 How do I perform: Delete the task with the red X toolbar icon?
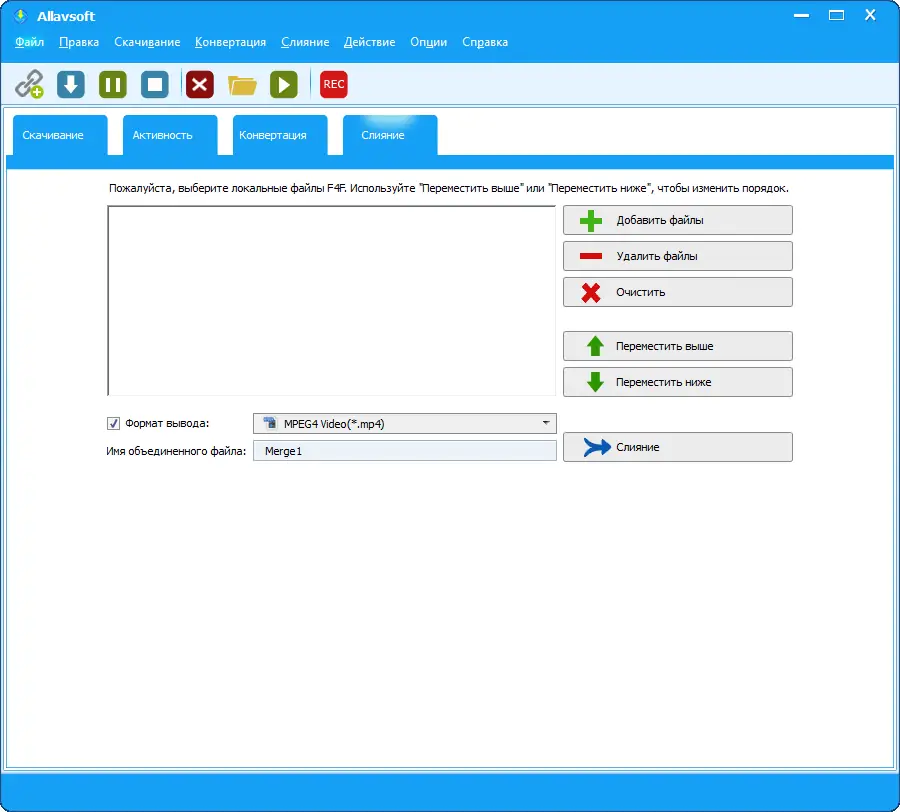pyautogui.click(x=200, y=84)
